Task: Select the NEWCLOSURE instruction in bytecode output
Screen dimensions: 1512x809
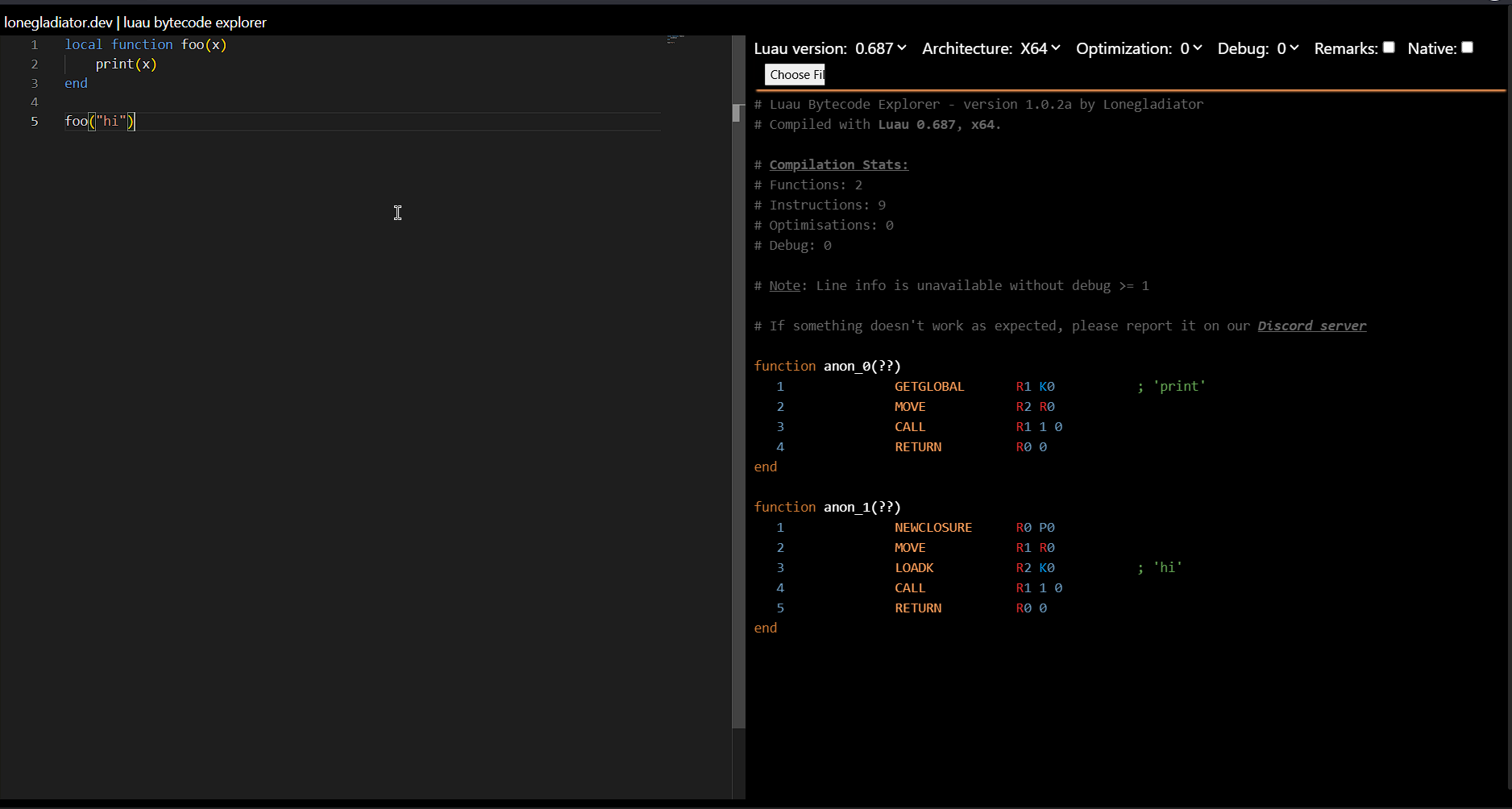Action: [x=933, y=528]
